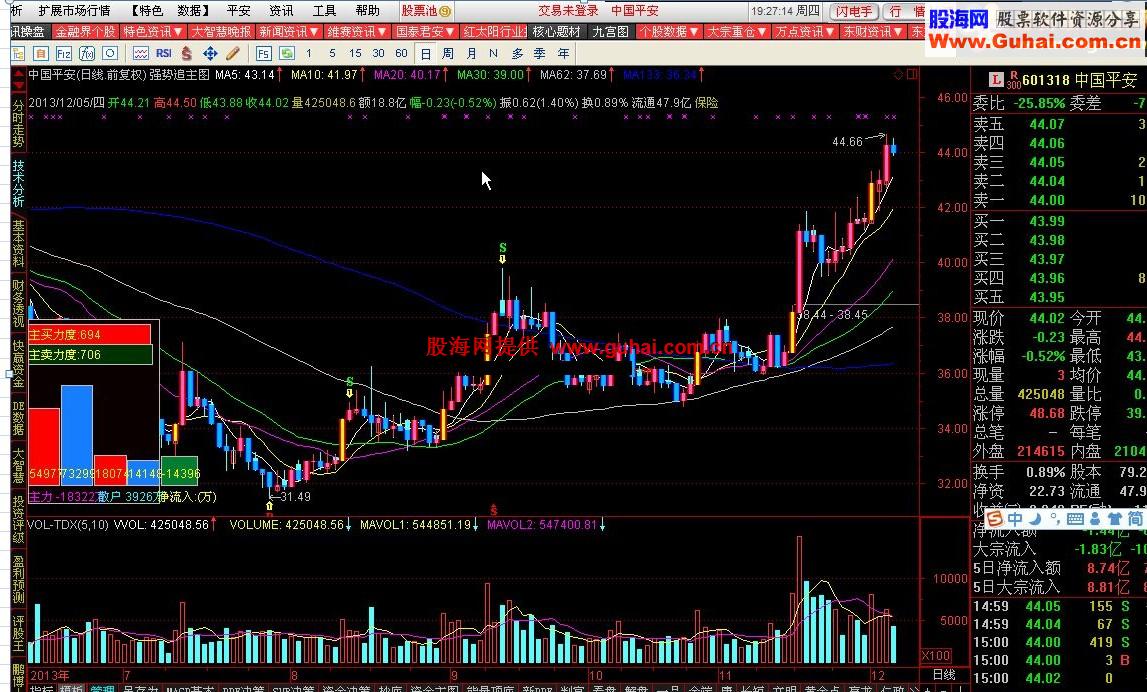Image resolution: width=1147 pixels, height=692 pixels.
Task: Click the green refresh icon
Action: (x=287, y=53)
